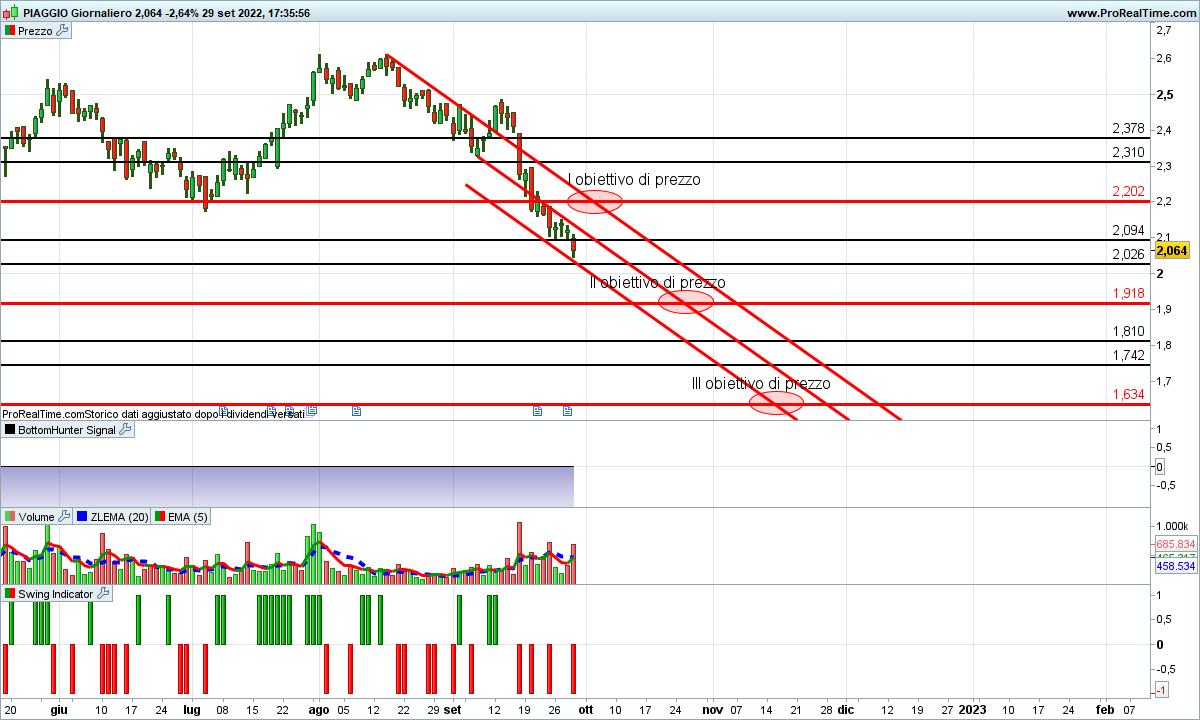Open Volume indicator wrench settings
Screen dimensions: 1200x720
[x=64, y=517]
